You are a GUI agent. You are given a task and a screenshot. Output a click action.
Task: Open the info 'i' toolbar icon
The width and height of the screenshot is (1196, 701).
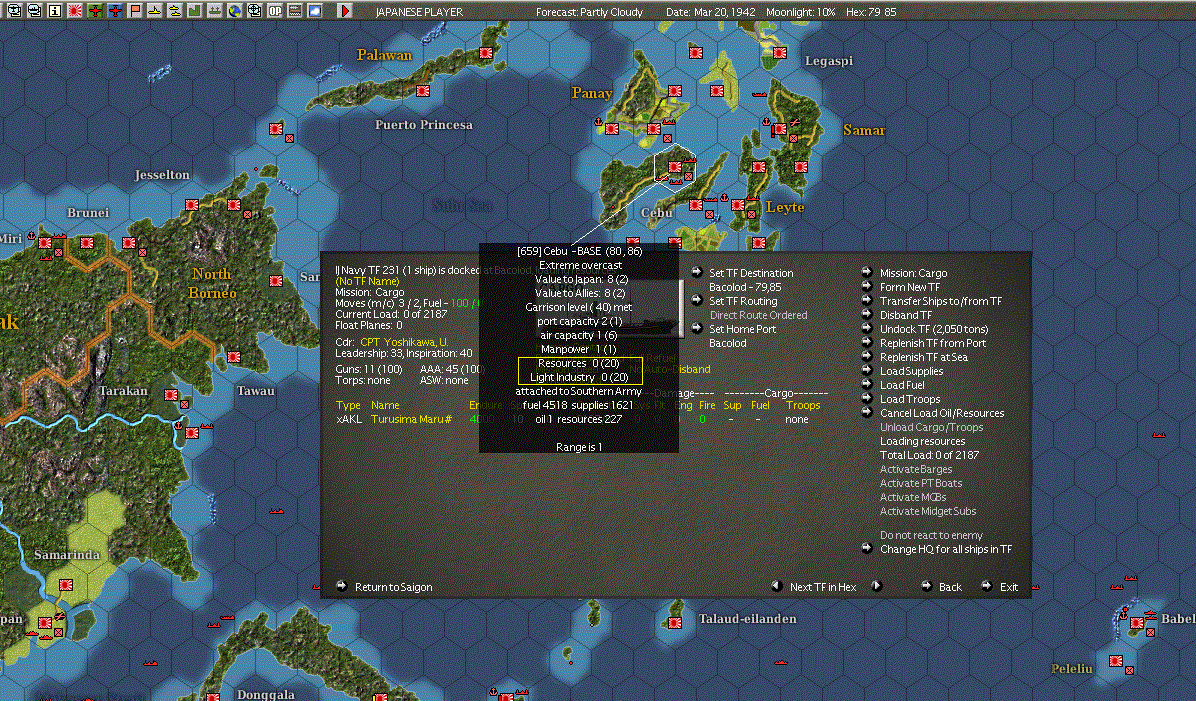[55, 11]
